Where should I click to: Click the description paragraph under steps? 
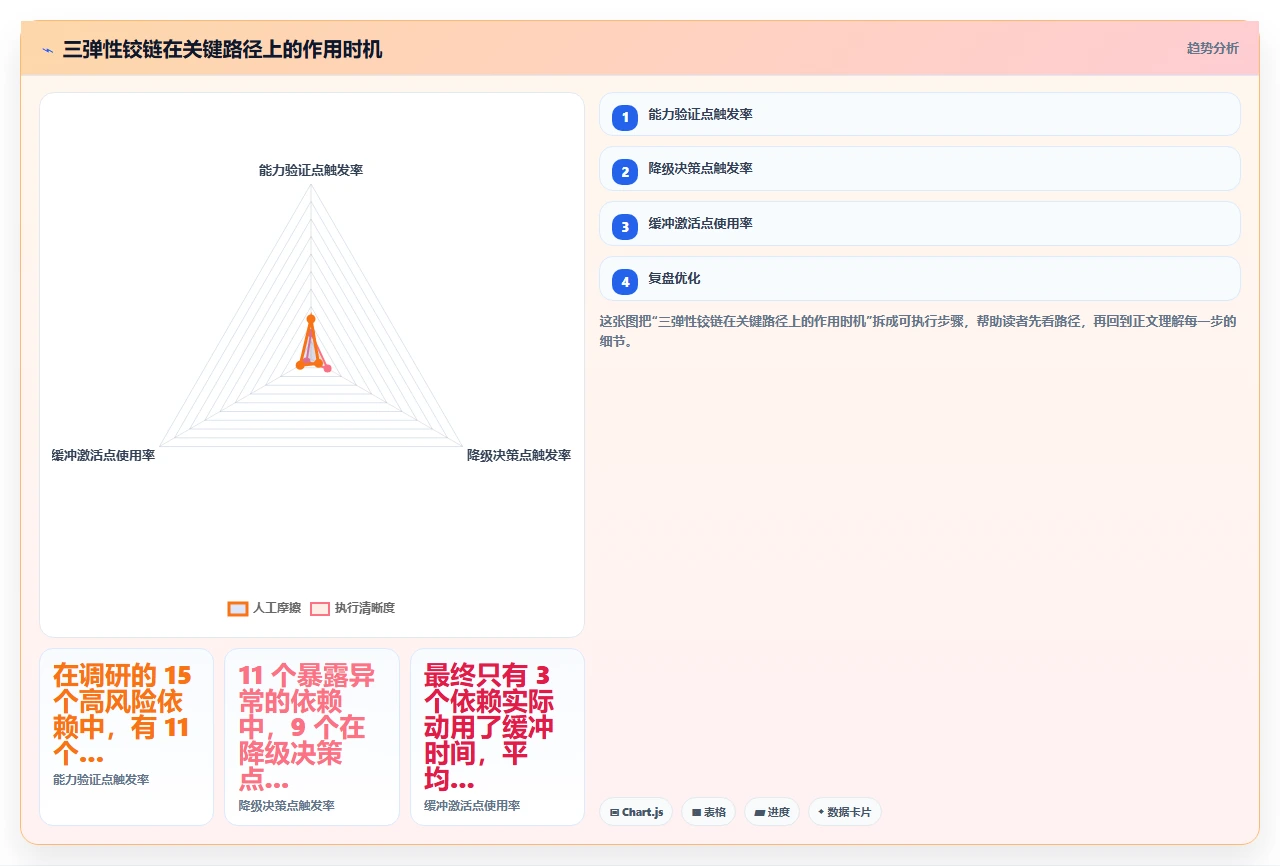click(919, 331)
